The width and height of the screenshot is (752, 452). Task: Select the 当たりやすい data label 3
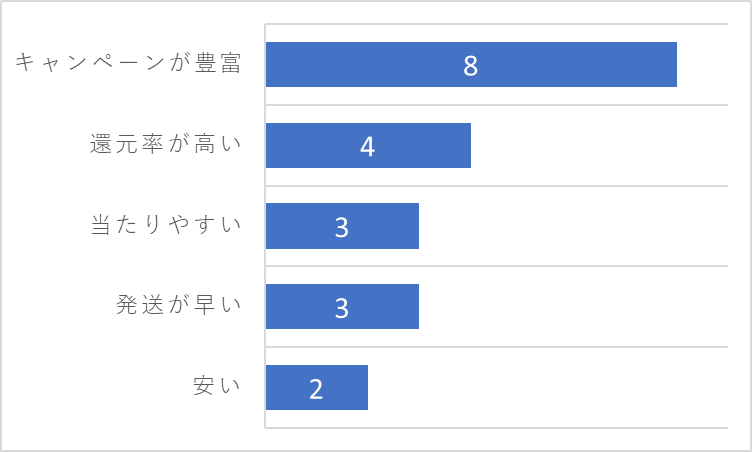pos(341,227)
